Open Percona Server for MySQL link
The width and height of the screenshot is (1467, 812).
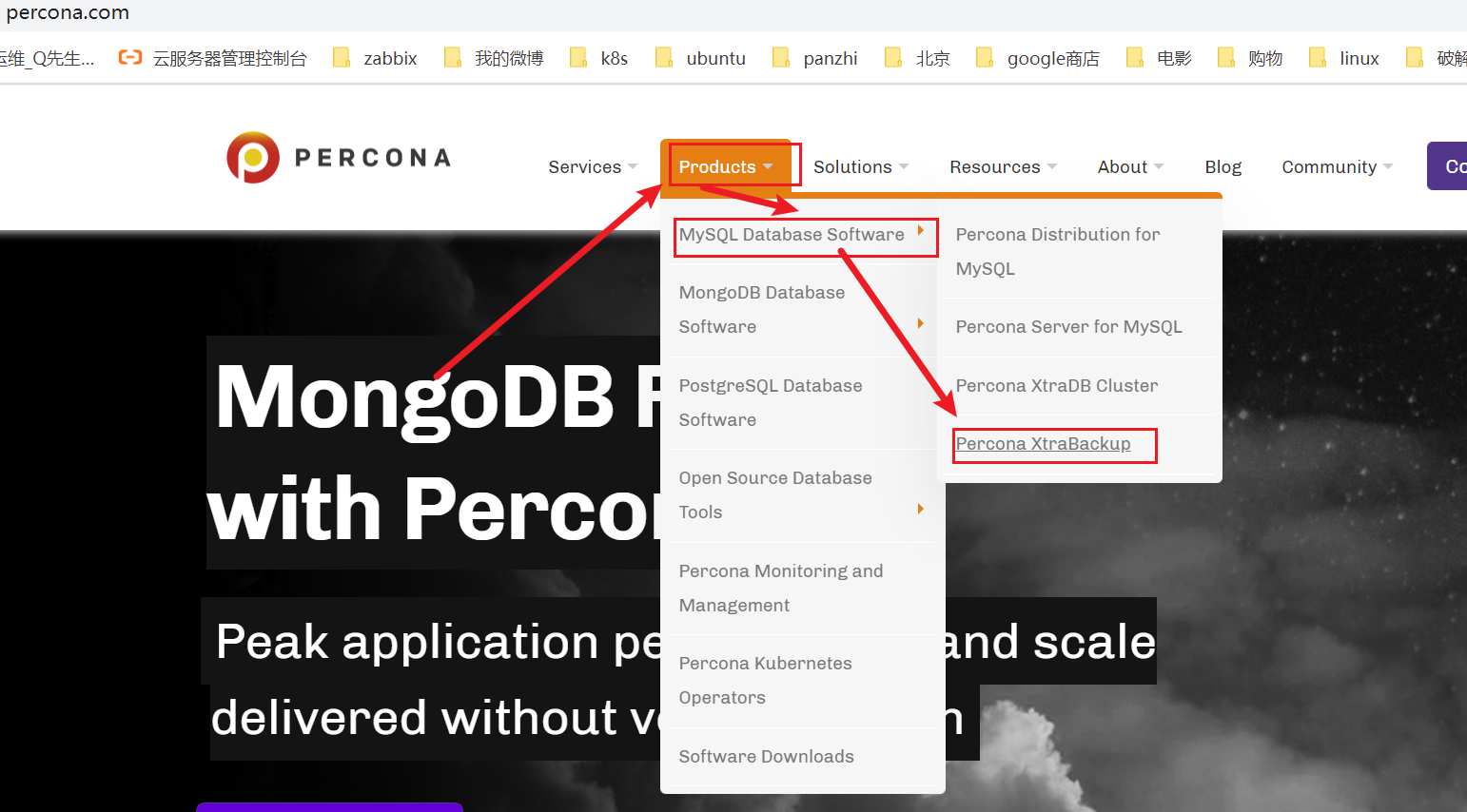coord(1069,326)
